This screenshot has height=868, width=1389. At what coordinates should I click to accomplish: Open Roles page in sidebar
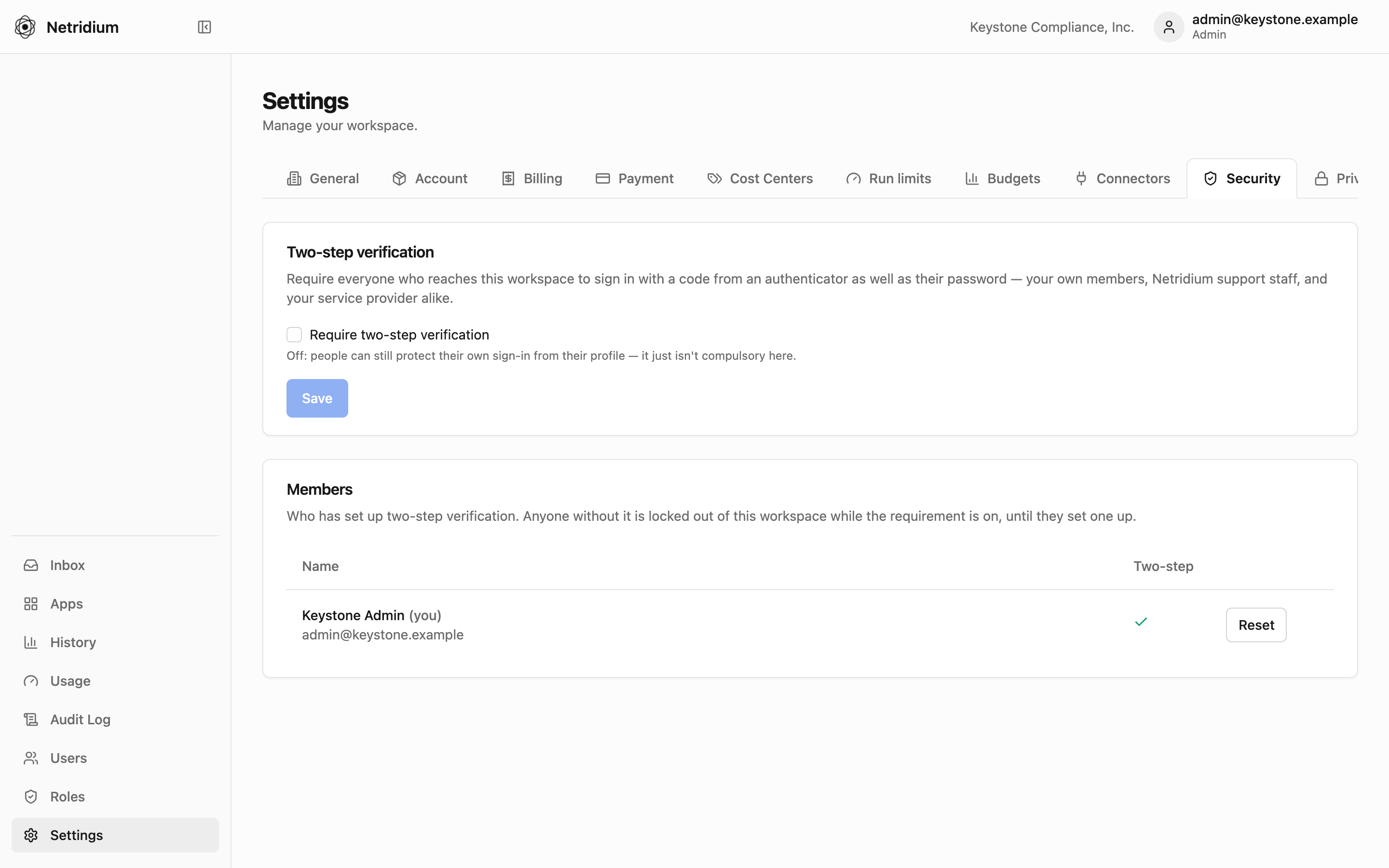[115, 796]
